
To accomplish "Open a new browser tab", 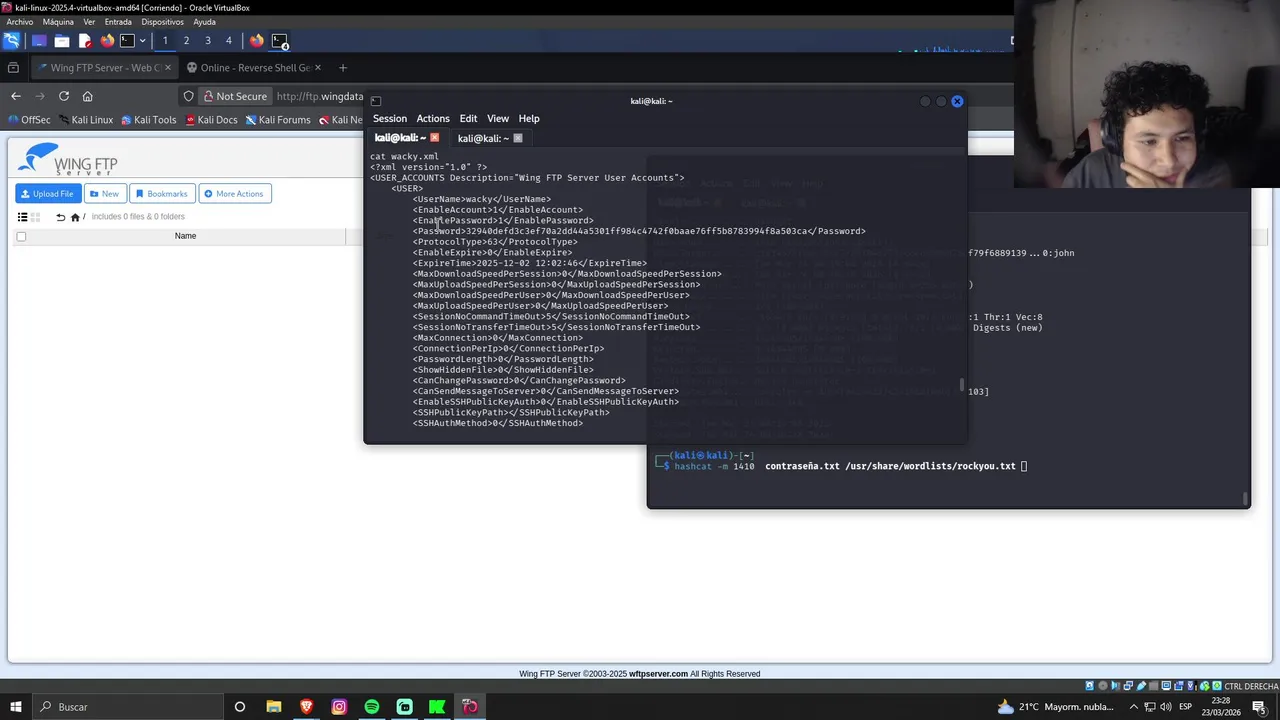I will 342,68.
